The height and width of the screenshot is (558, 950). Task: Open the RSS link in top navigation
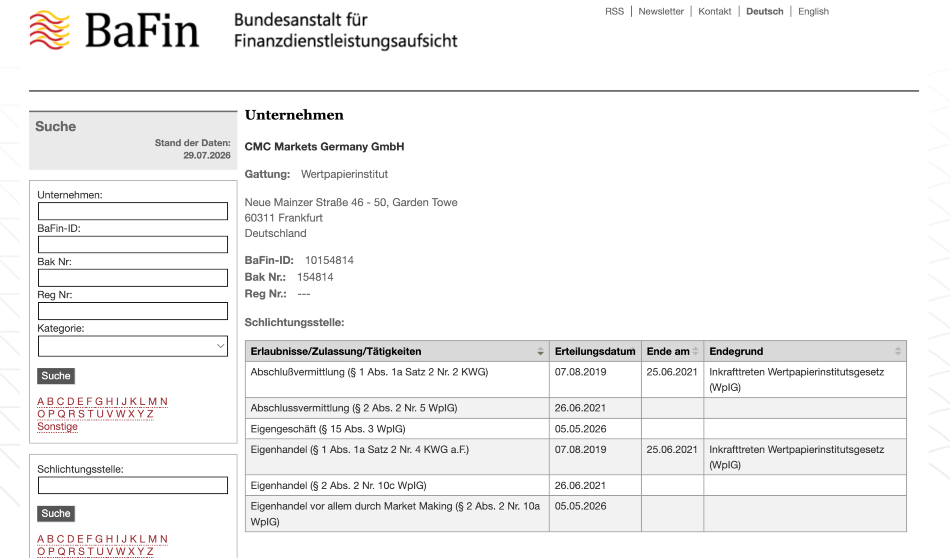(614, 12)
